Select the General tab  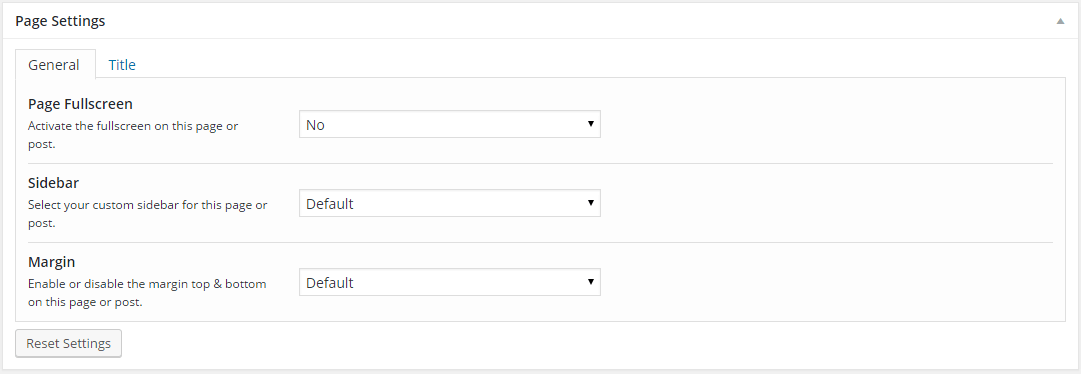[x=54, y=65]
